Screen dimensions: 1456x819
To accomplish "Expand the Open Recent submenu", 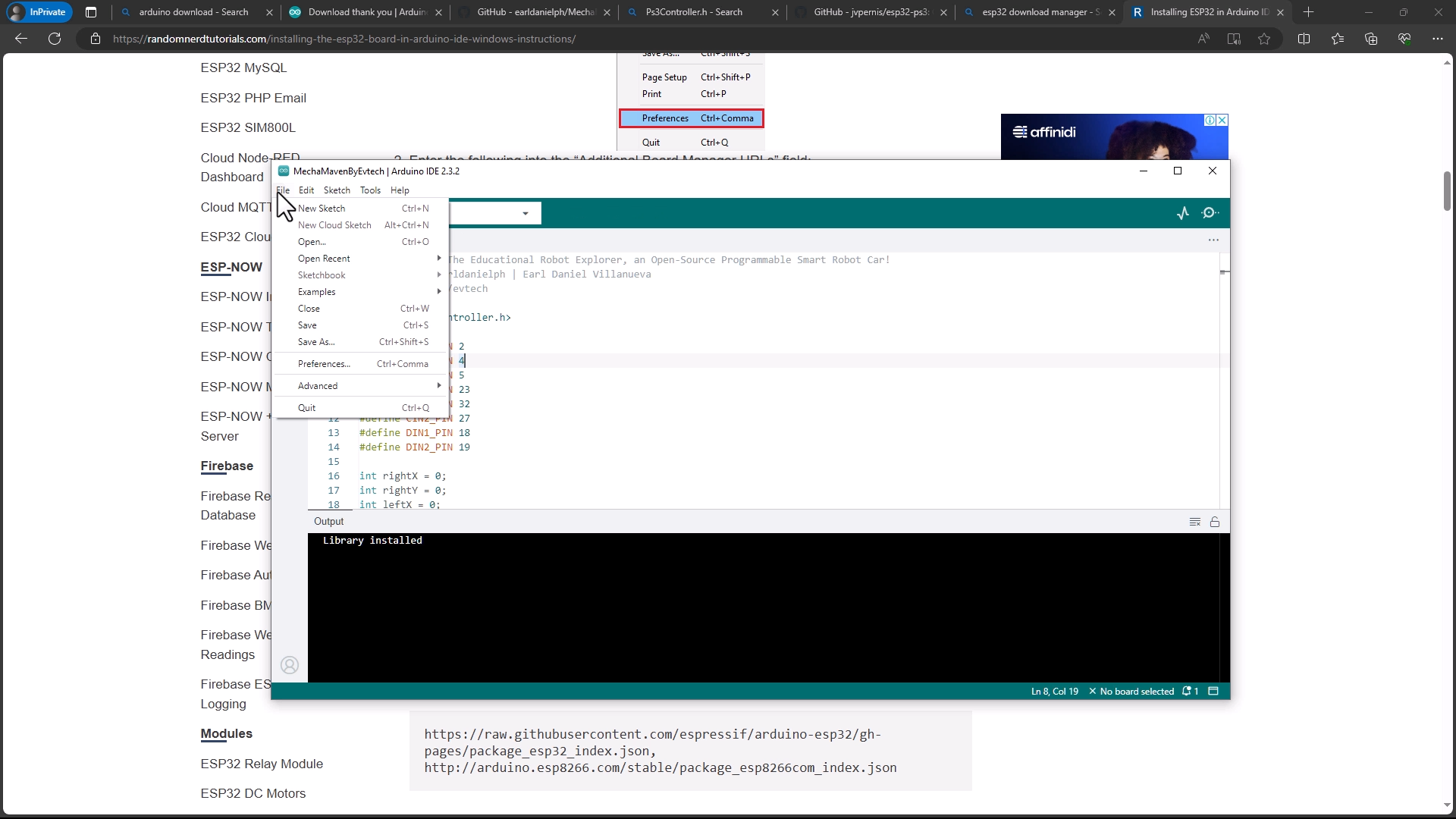I will (x=361, y=259).
